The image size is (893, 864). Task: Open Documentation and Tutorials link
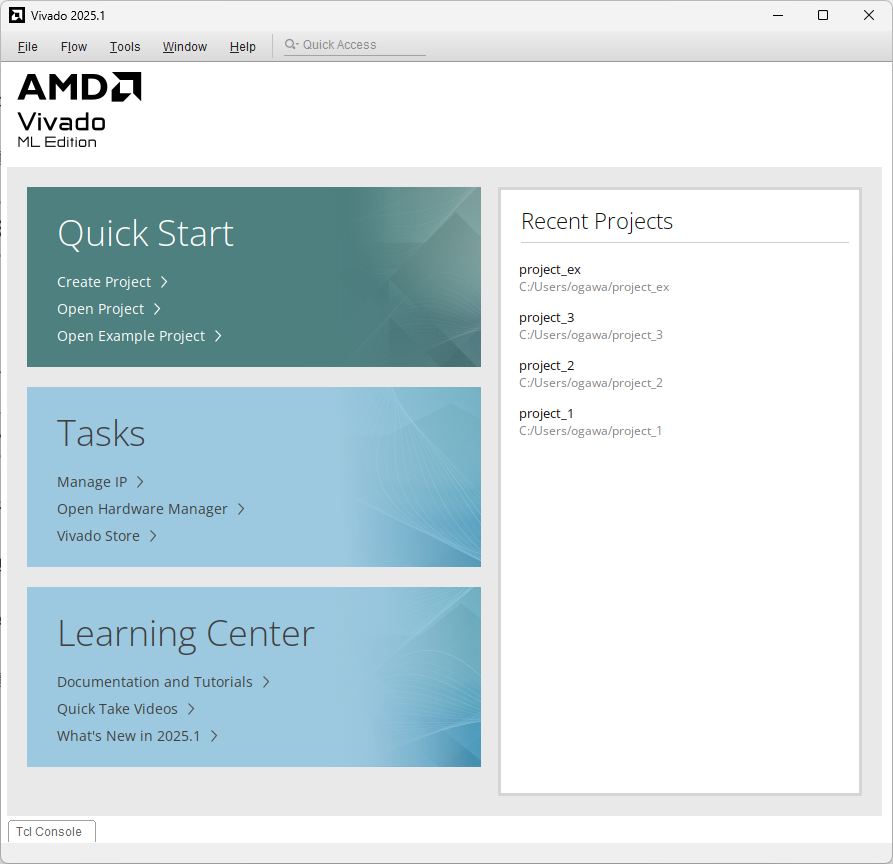pos(154,682)
